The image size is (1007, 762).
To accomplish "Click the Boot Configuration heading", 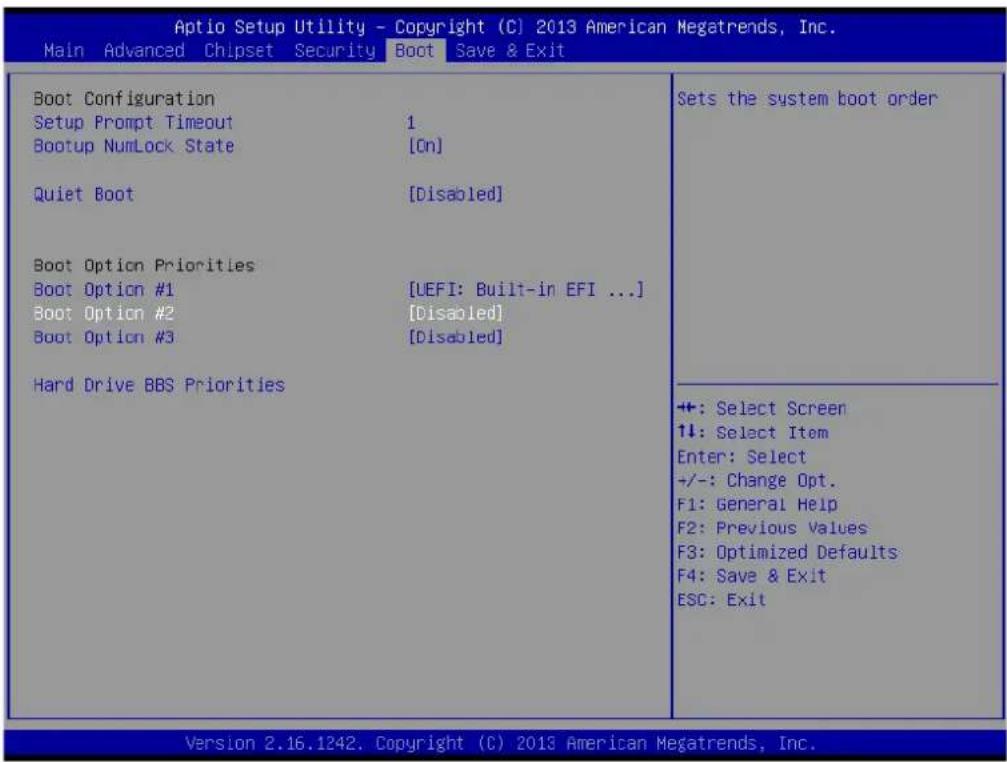I will pyautogui.click(x=123, y=98).
